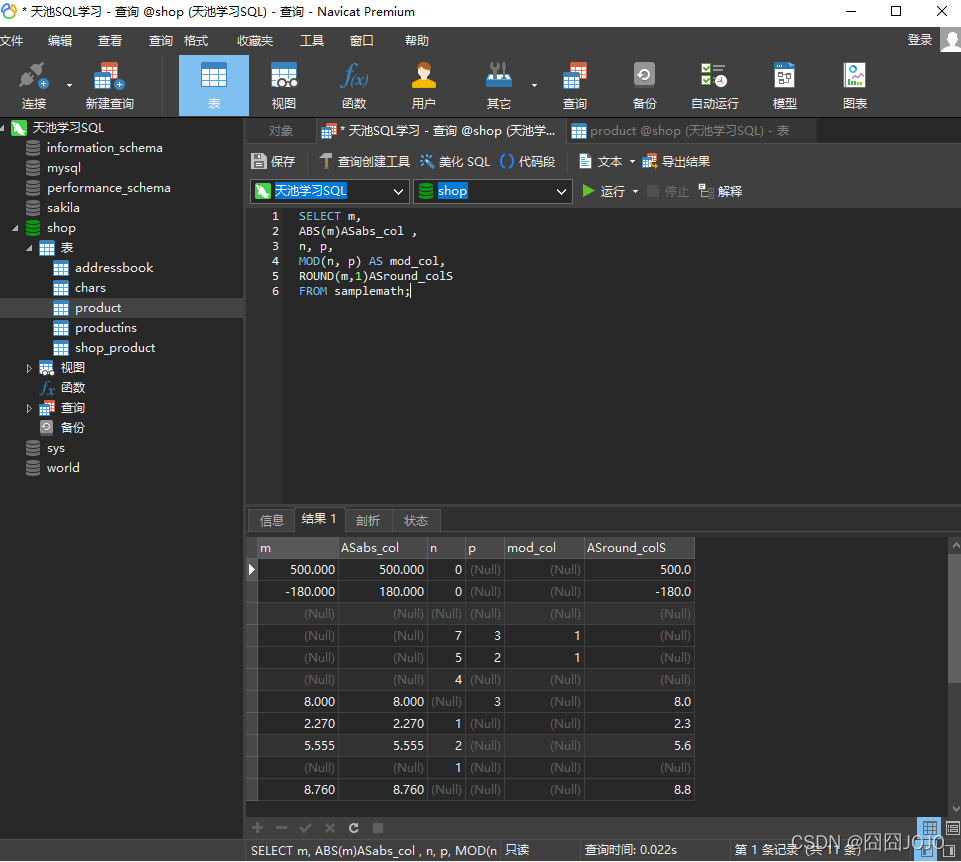The image size is (961, 862).
Task: Add a record with the plus icon
Action: click(257, 828)
